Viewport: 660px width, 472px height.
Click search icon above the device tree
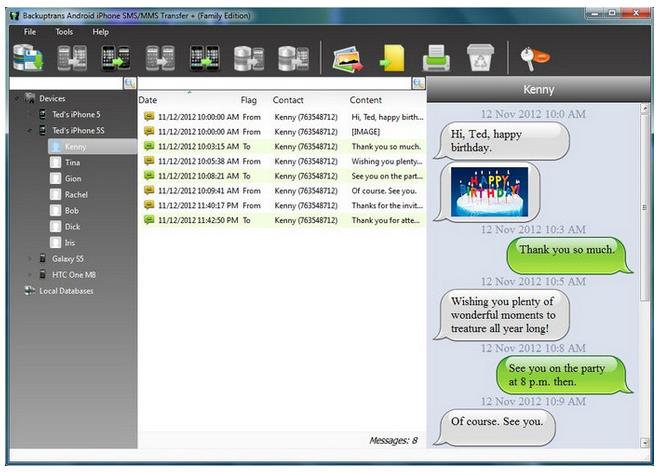point(129,84)
